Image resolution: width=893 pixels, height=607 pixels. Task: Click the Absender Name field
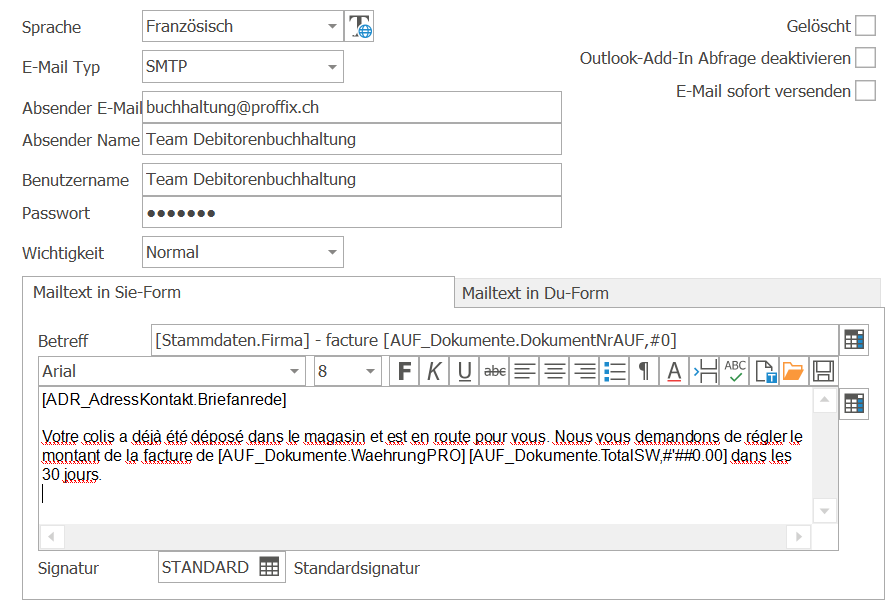point(351,139)
